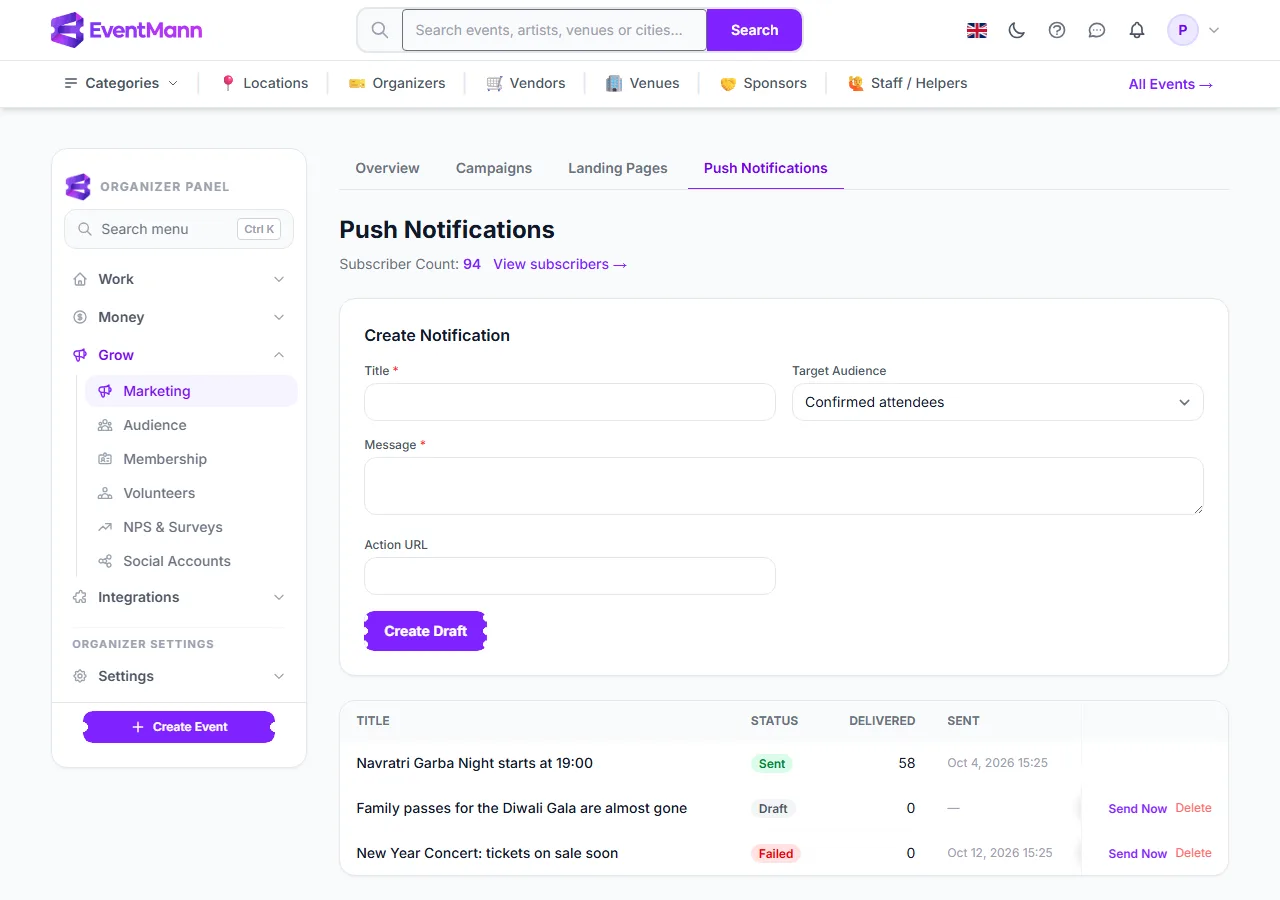Switch to the Landing Pages tab
Screen dimensions: 1280x900
pos(618,168)
